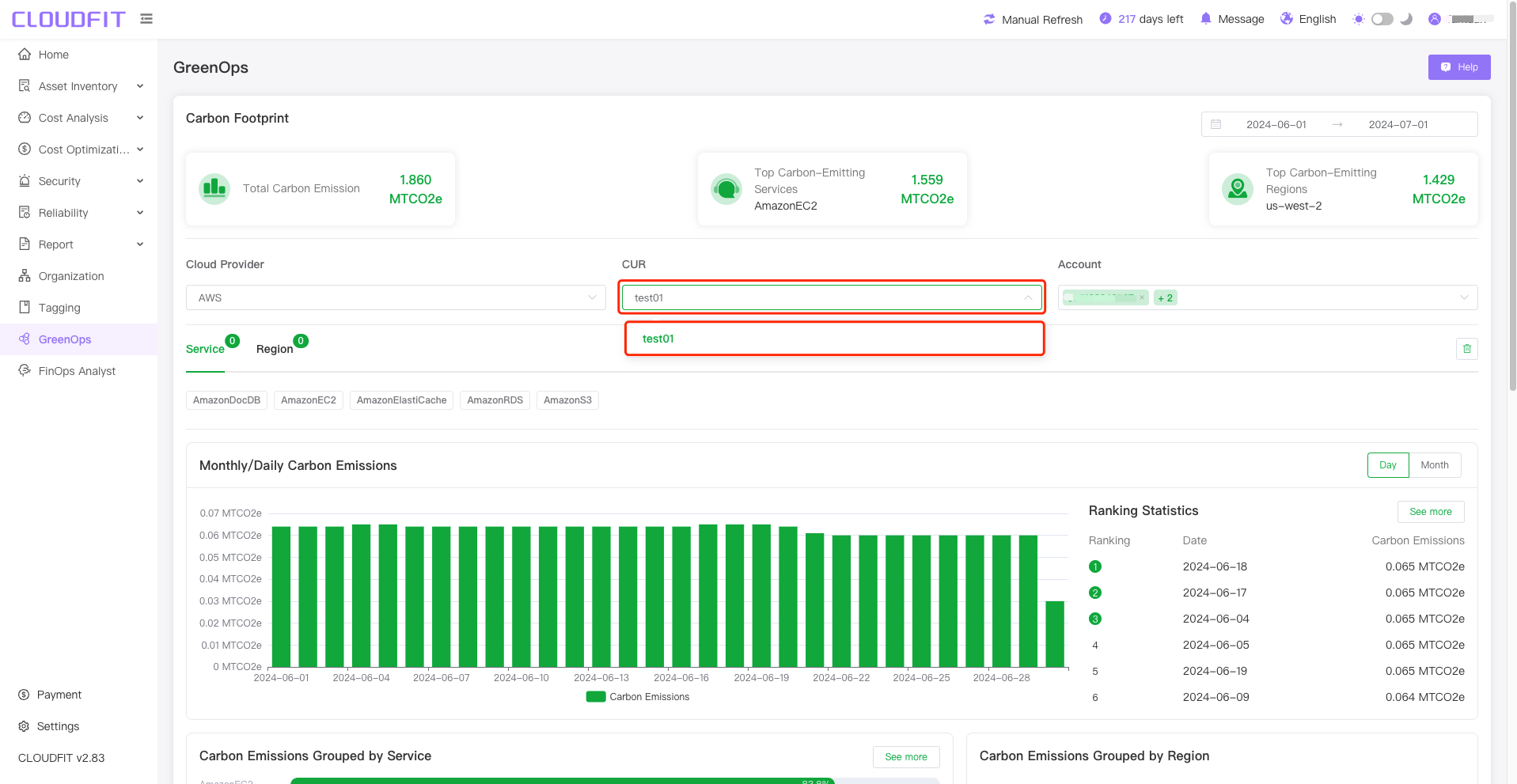Click the last bar in emissions chart

[1055, 634]
